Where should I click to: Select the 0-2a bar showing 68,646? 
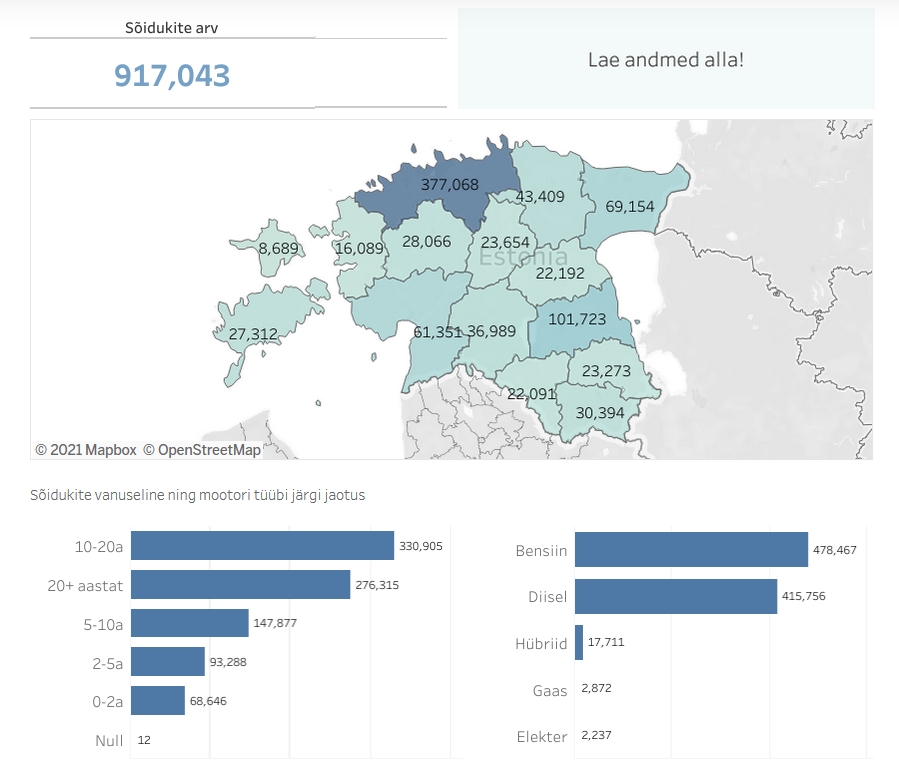pyautogui.click(x=156, y=701)
